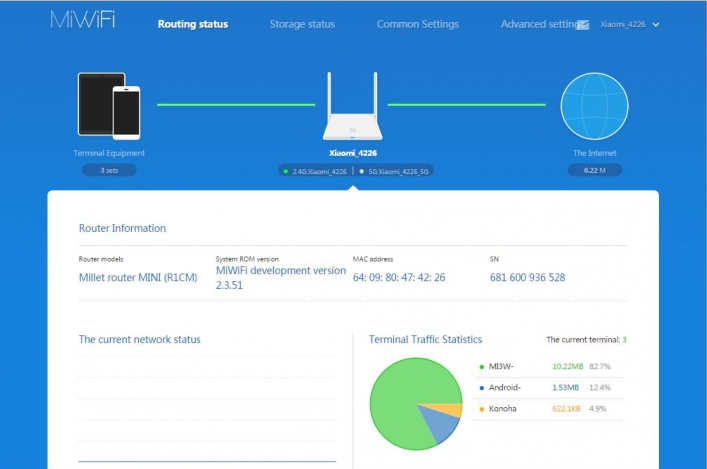Image resolution: width=707 pixels, height=469 pixels.
Task: Click the current terminal count 3
Action: coord(624,340)
